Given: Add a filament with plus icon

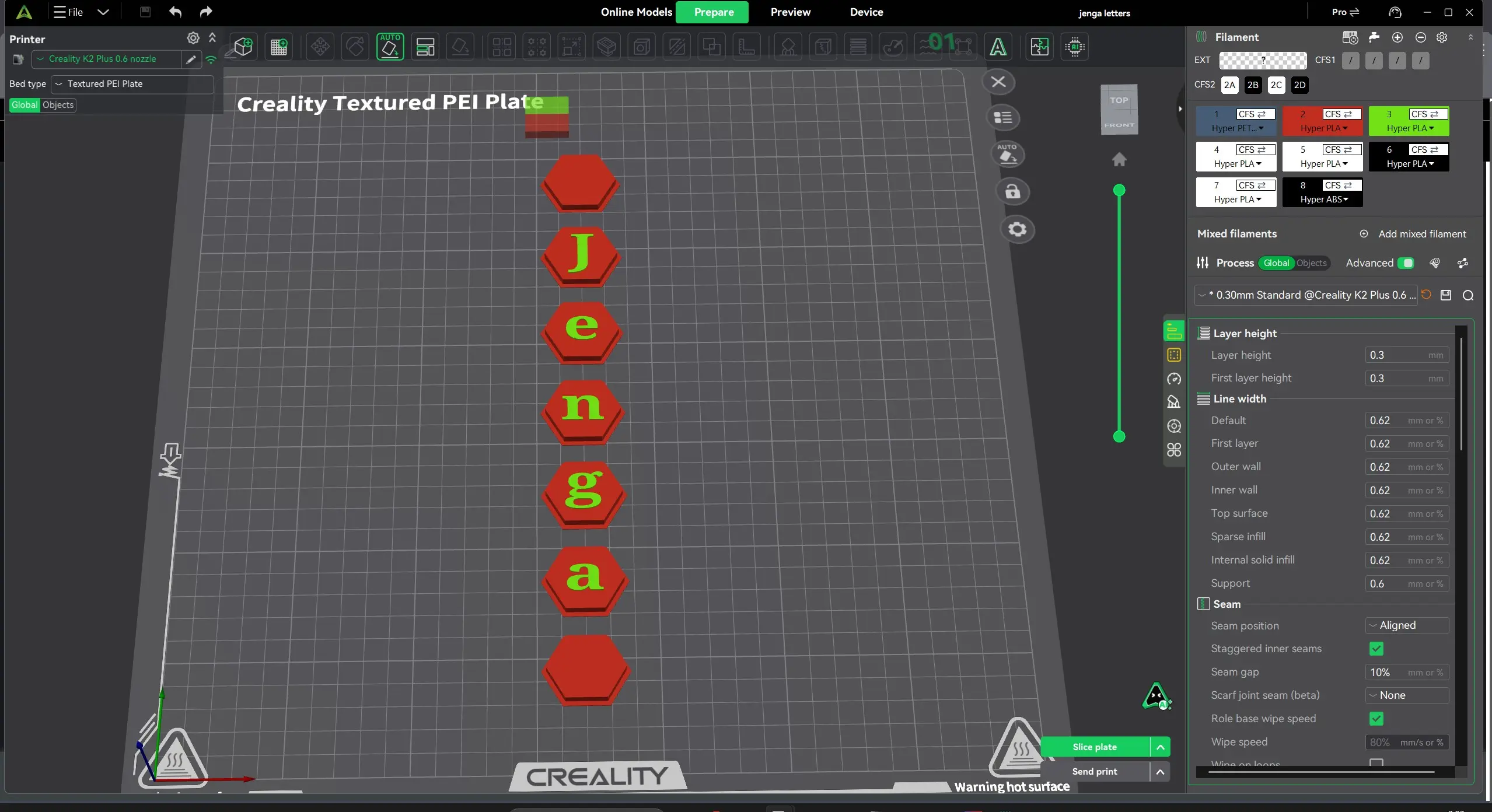Looking at the screenshot, I should coord(1397,37).
